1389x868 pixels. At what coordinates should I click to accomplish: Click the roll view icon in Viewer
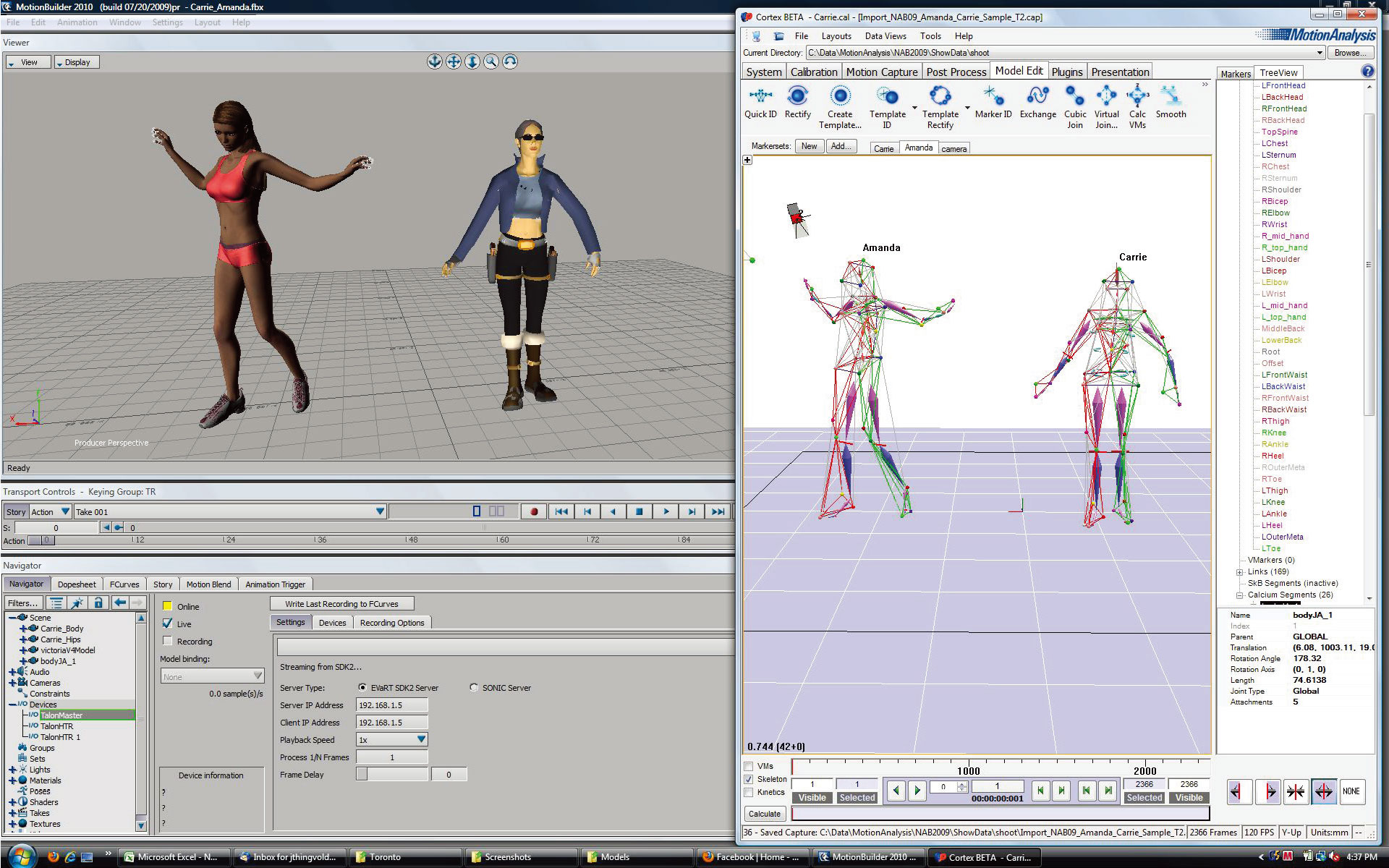tap(509, 61)
